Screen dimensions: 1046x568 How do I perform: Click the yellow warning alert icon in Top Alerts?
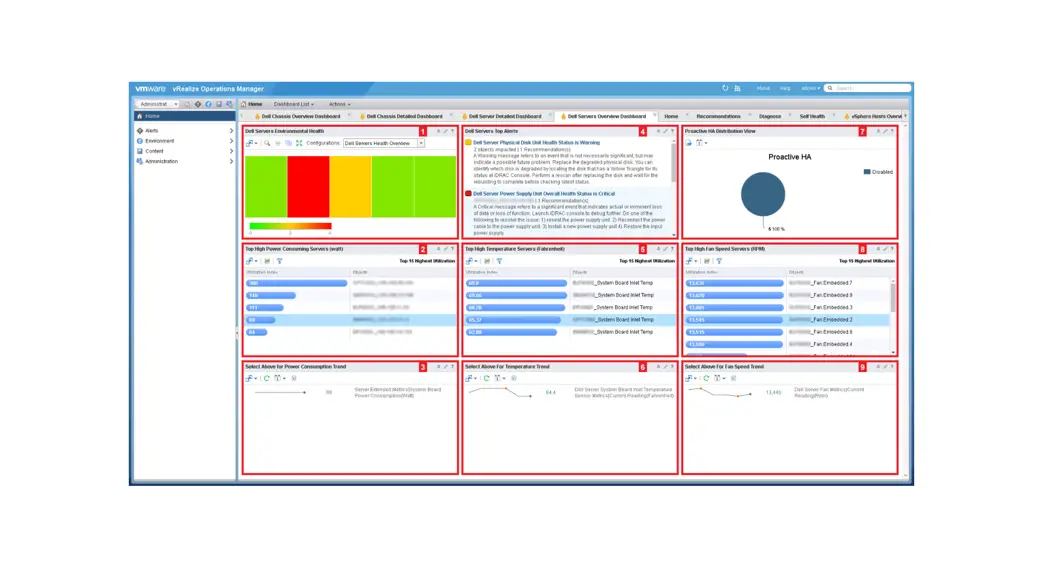(468, 142)
